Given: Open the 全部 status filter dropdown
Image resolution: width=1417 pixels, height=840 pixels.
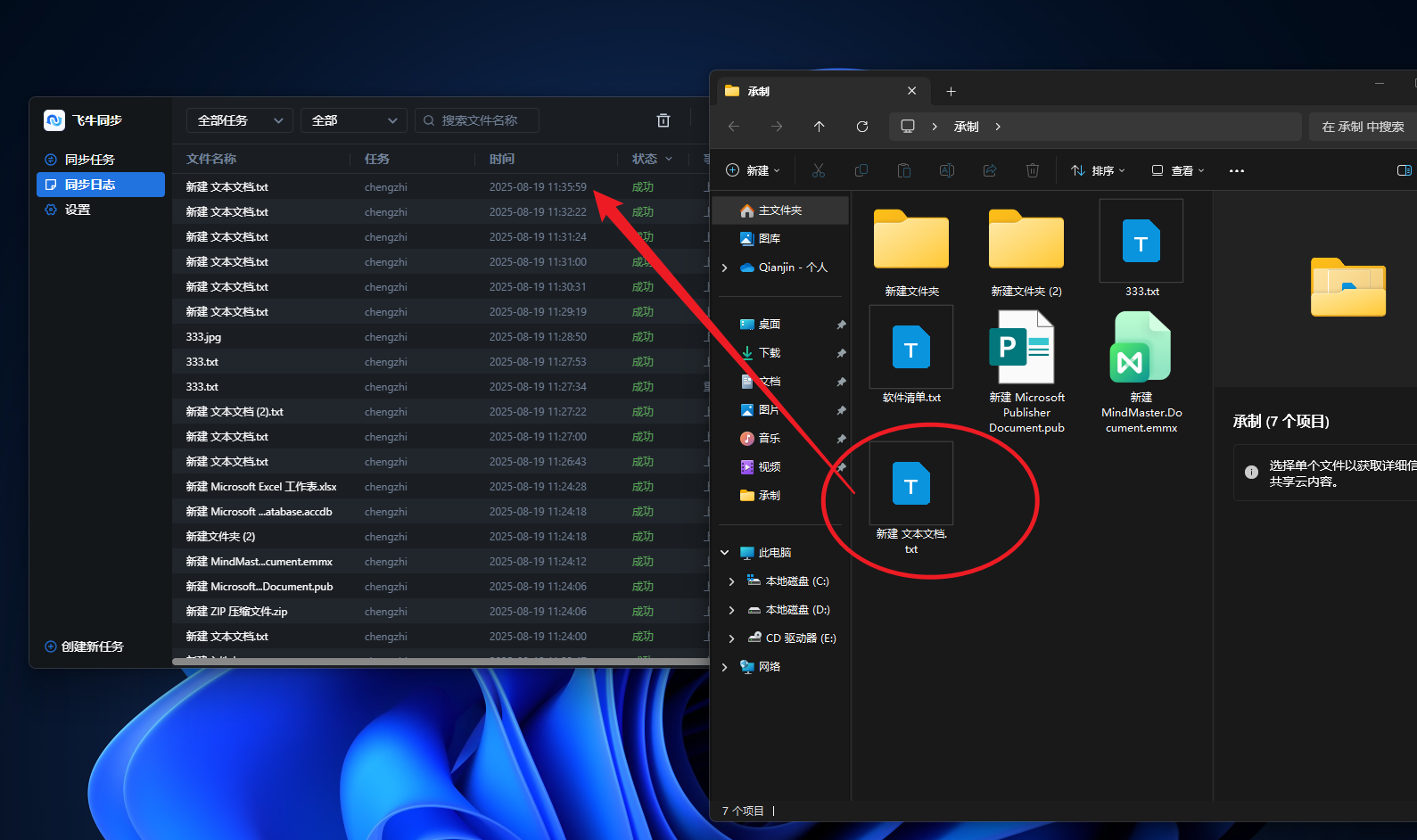Looking at the screenshot, I should pos(353,120).
